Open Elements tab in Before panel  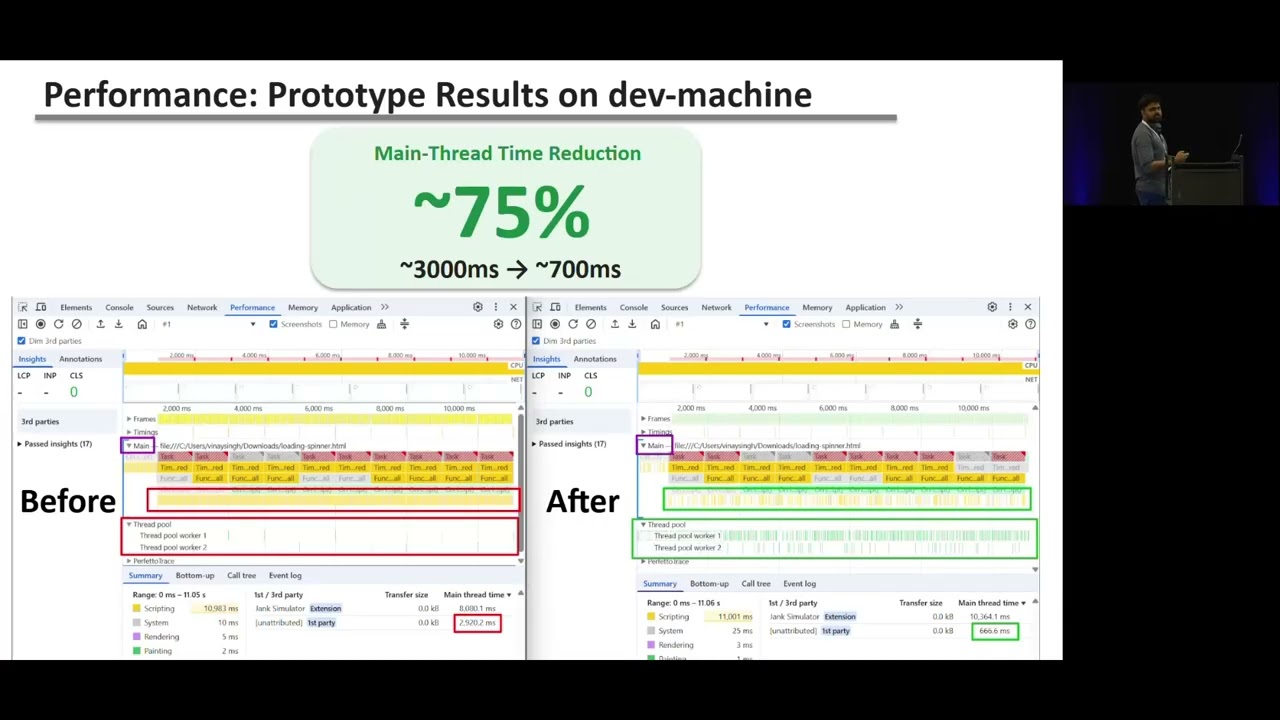(x=76, y=307)
